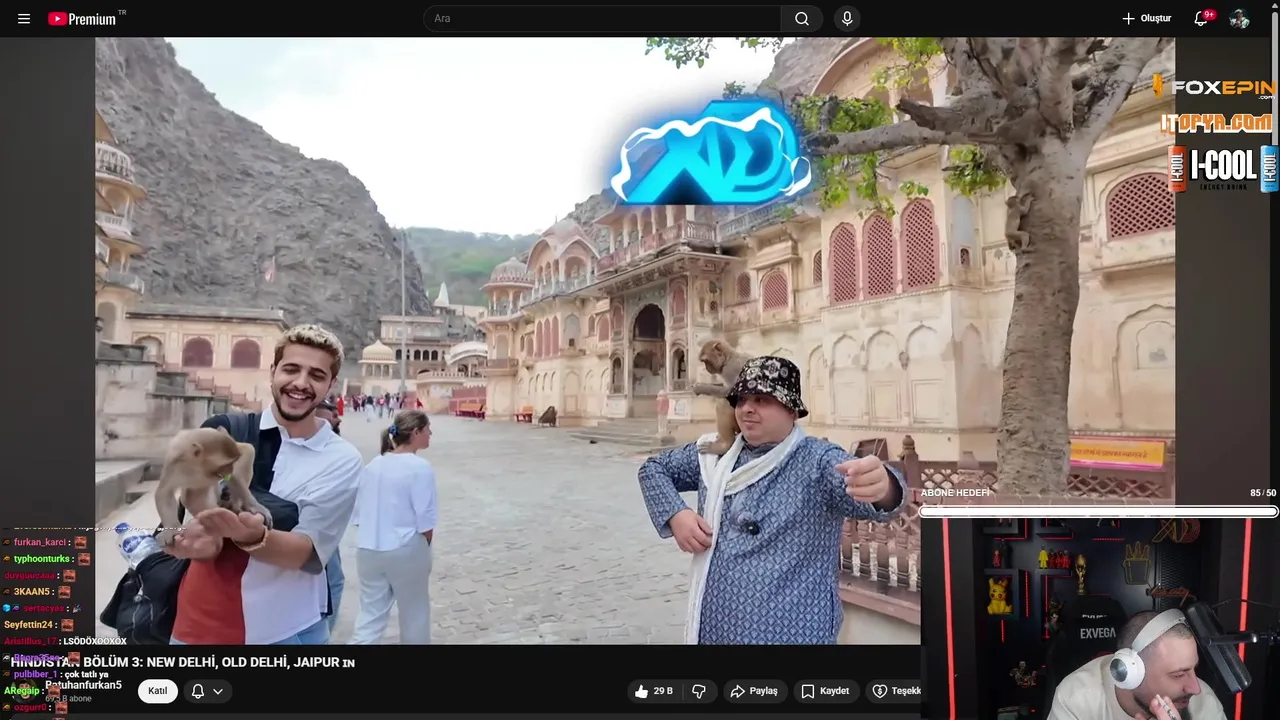Open the Oluştur create button
1280x720 pixels.
coord(1146,19)
